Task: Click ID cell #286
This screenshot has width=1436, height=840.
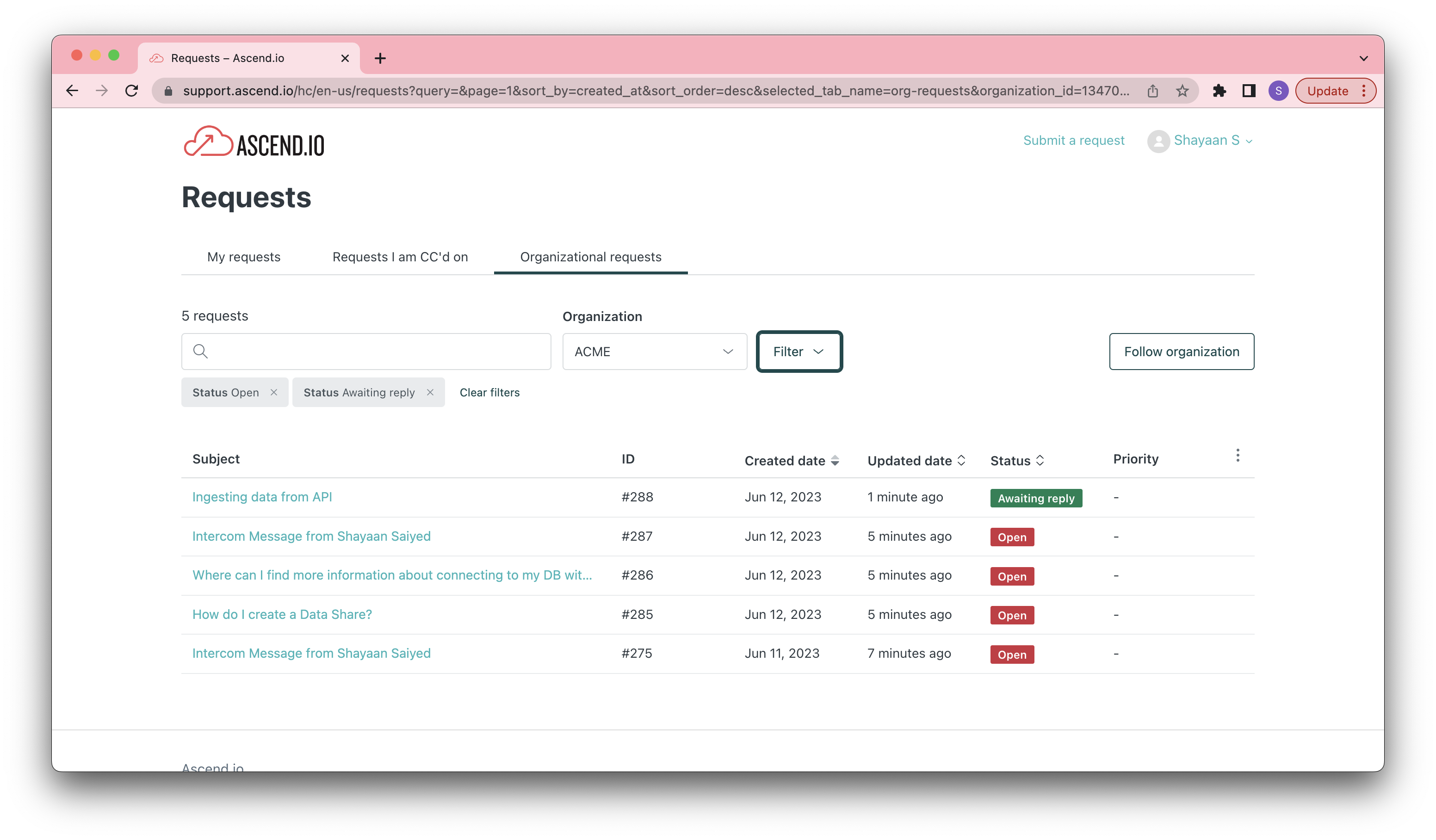Action: pos(637,575)
